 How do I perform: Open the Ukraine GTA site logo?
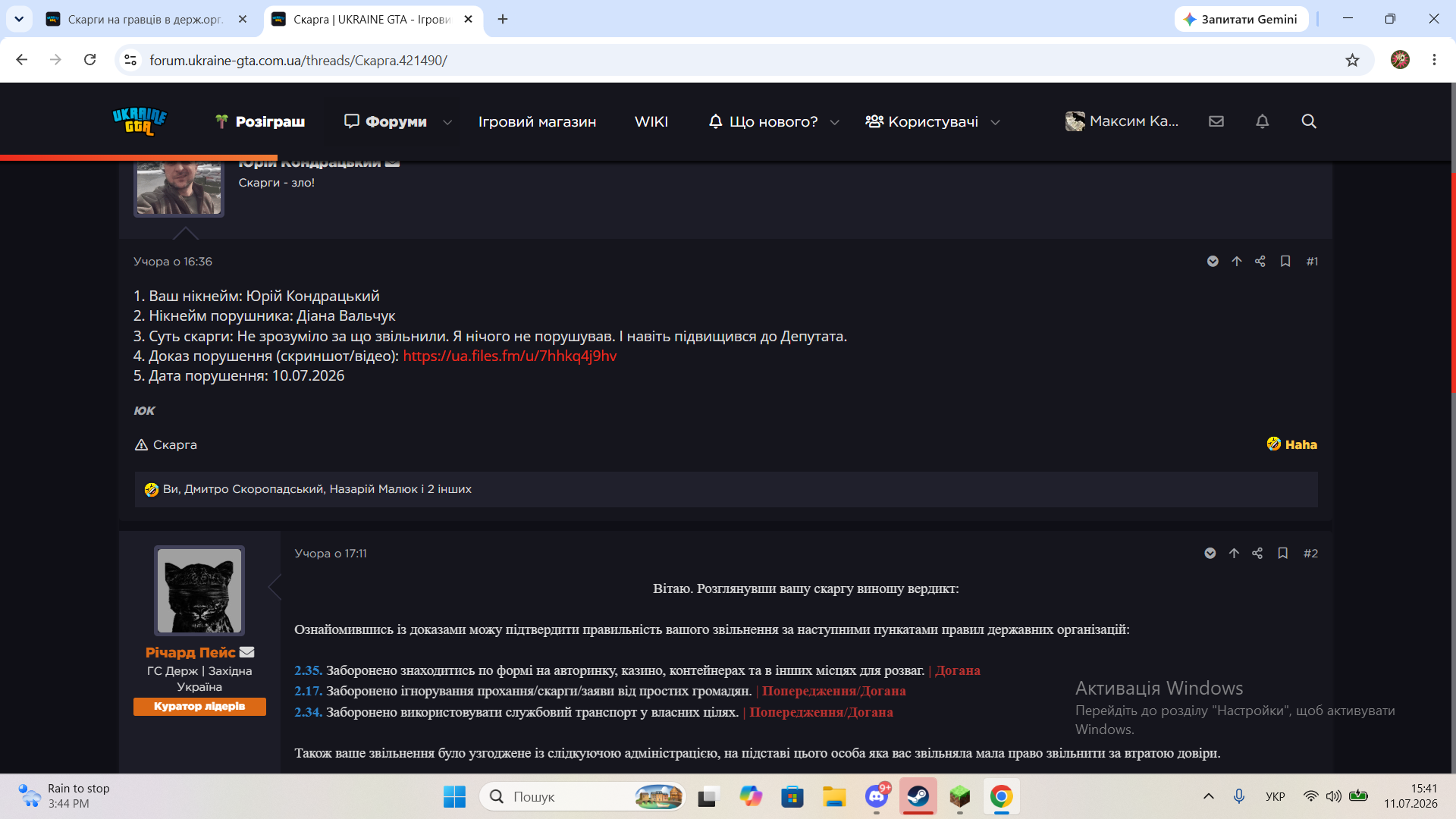140,121
